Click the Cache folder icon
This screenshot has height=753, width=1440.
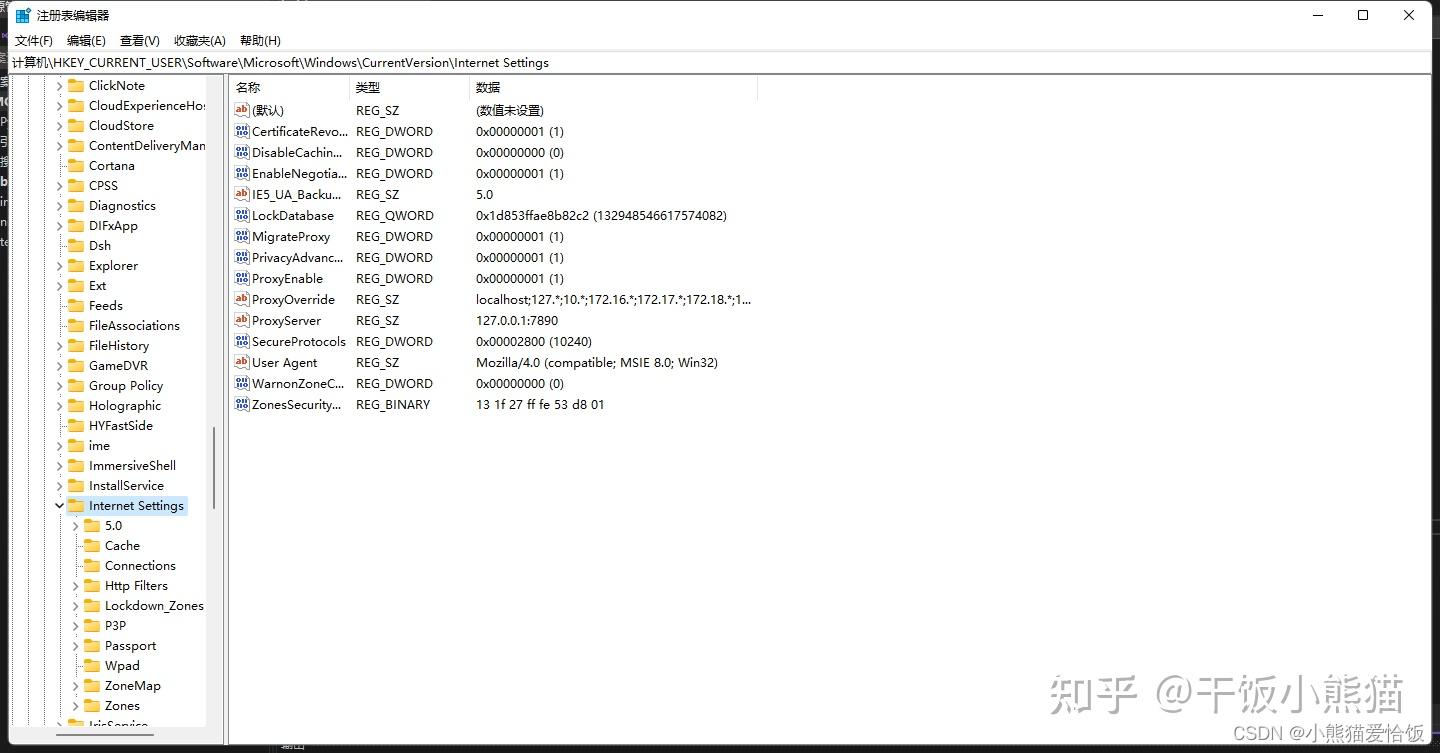click(x=94, y=545)
